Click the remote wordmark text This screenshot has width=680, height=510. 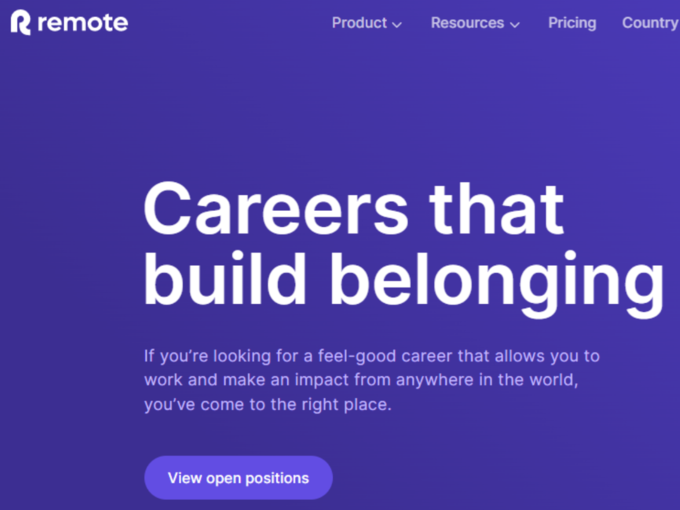click(83, 23)
